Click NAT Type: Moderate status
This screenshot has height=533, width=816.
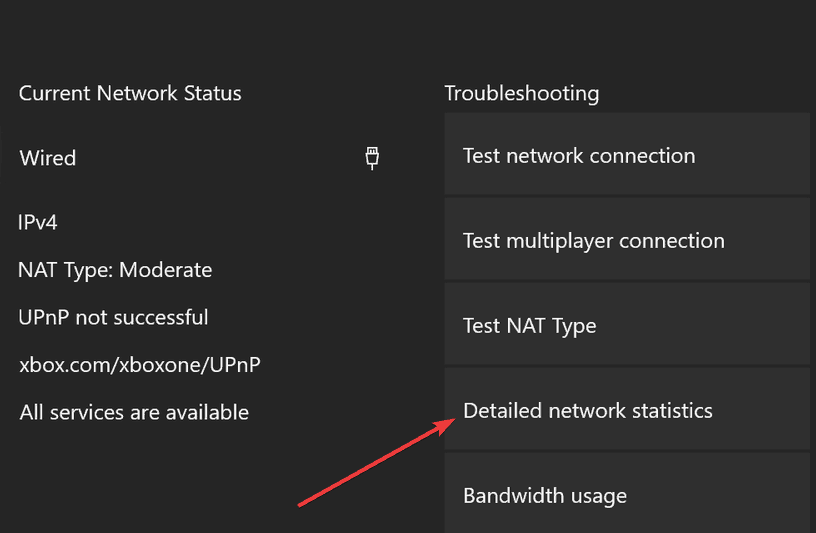coord(115,270)
